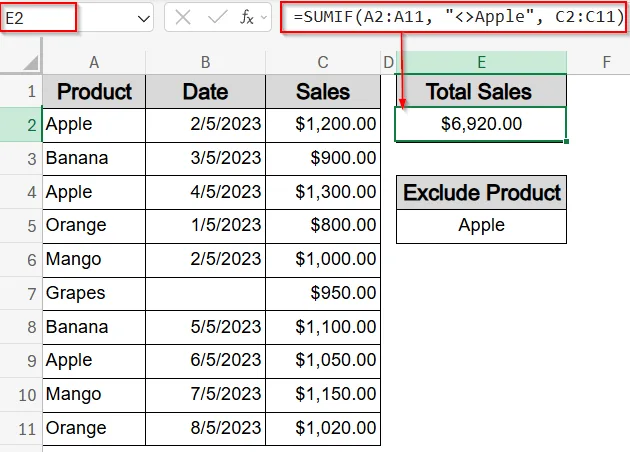Image resolution: width=630 pixels, height=452 pixels.
Task: Click the Apple cell in row 4
Action: (94, 192)
